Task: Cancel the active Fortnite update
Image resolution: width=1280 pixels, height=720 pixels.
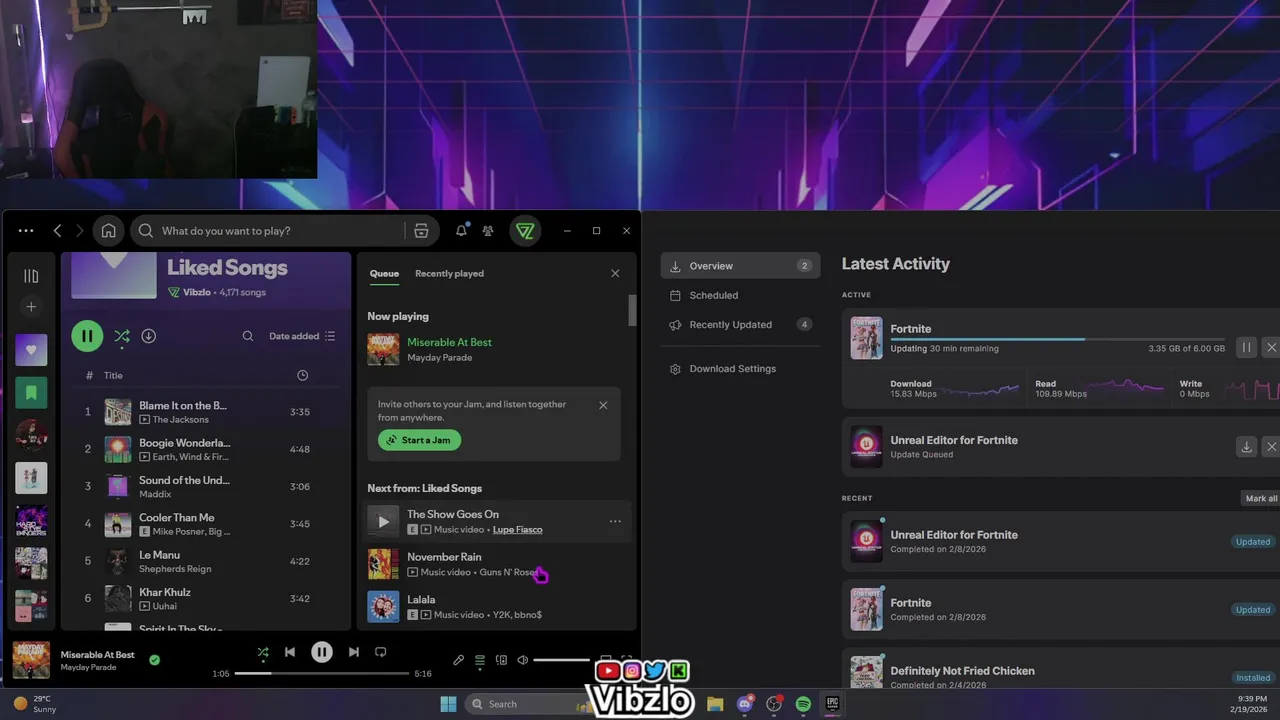Action: point(1271,347)
